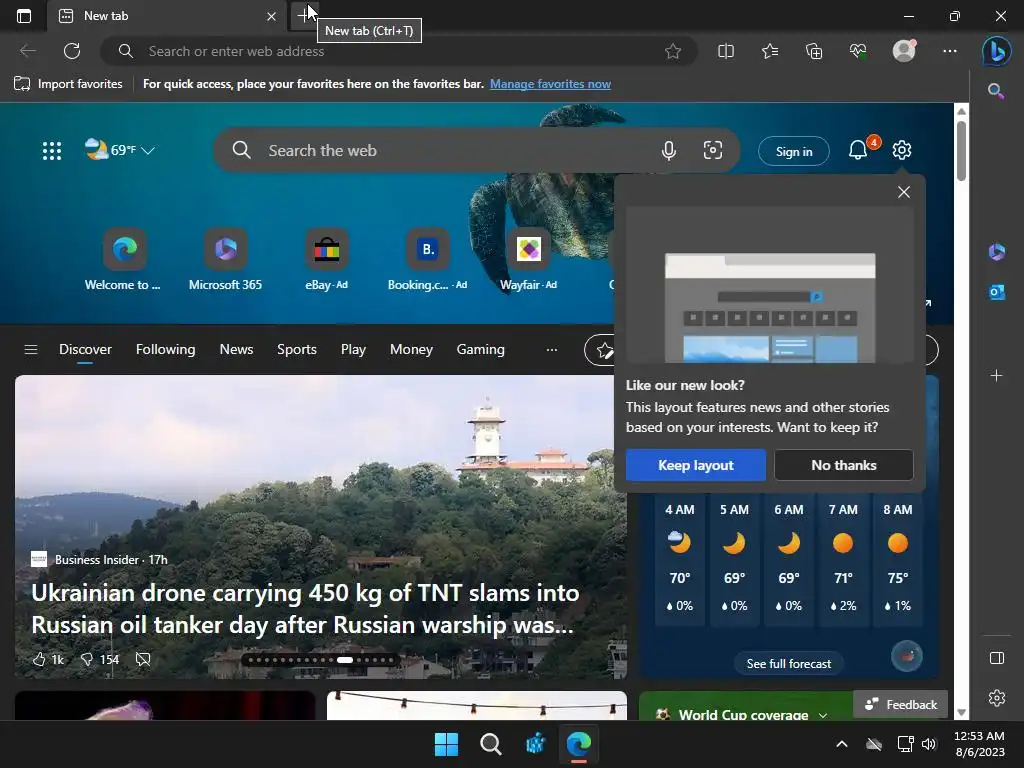Select the Discover tab
This screenshot has width=1024, height=768.
pyautogui.click(x=85, y=349)
